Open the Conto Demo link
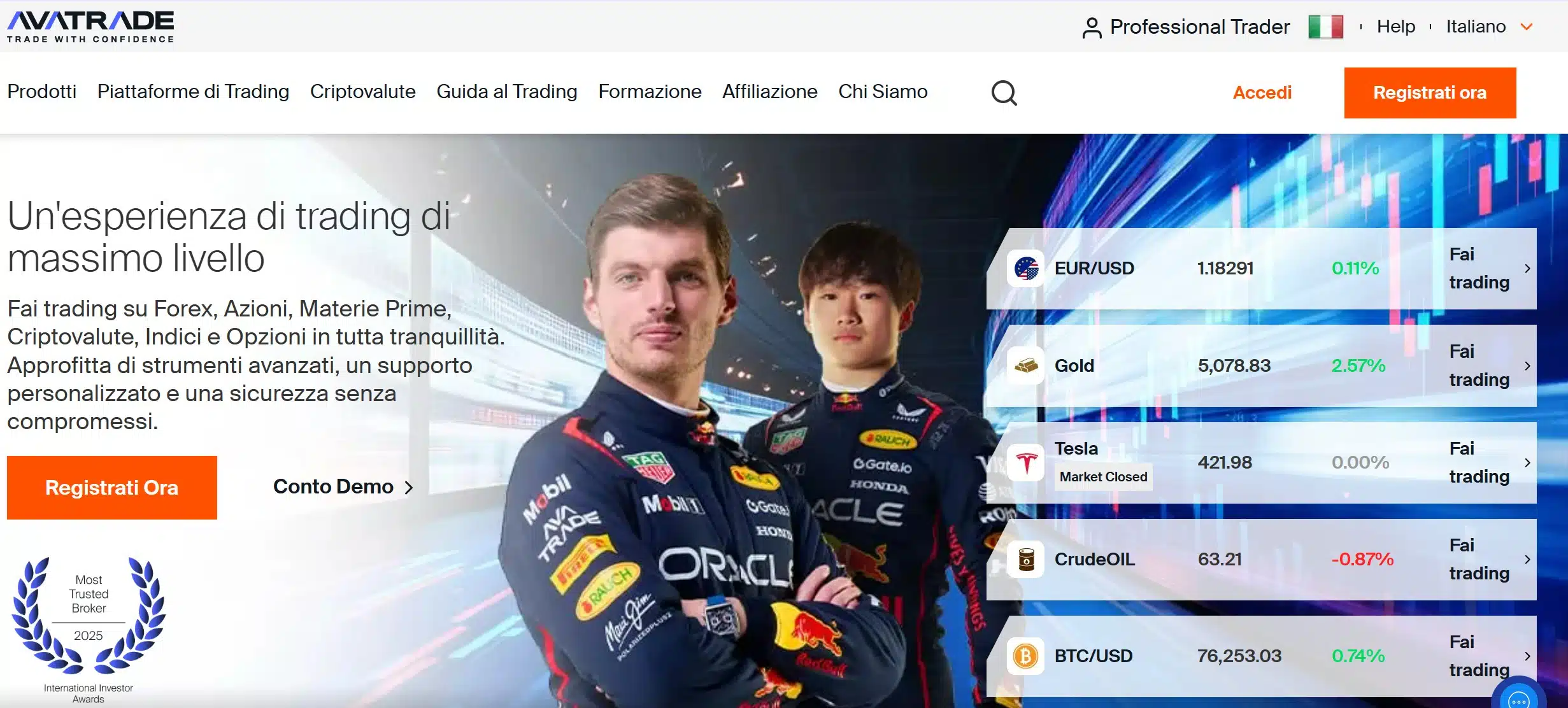Viewport: 1568px width, 708px height. click(x=343, y=487)
